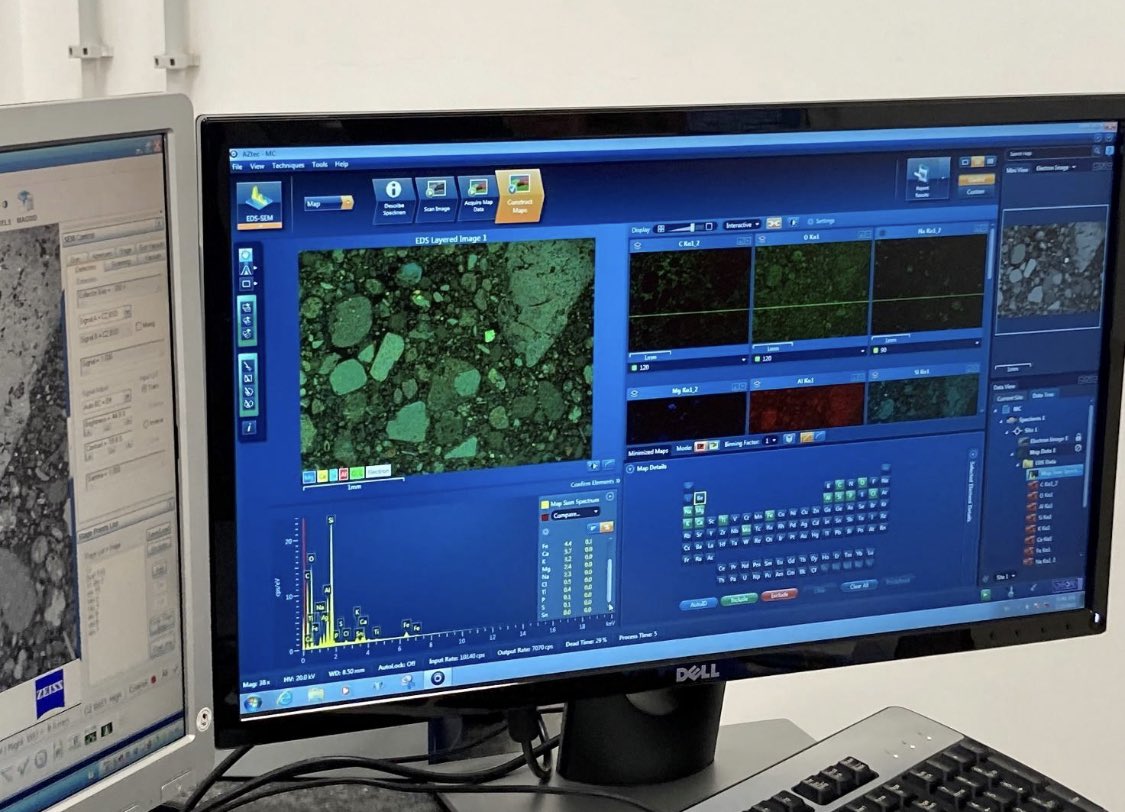Open Internet Explorer from the taskbar

click(x=284, y=697)
